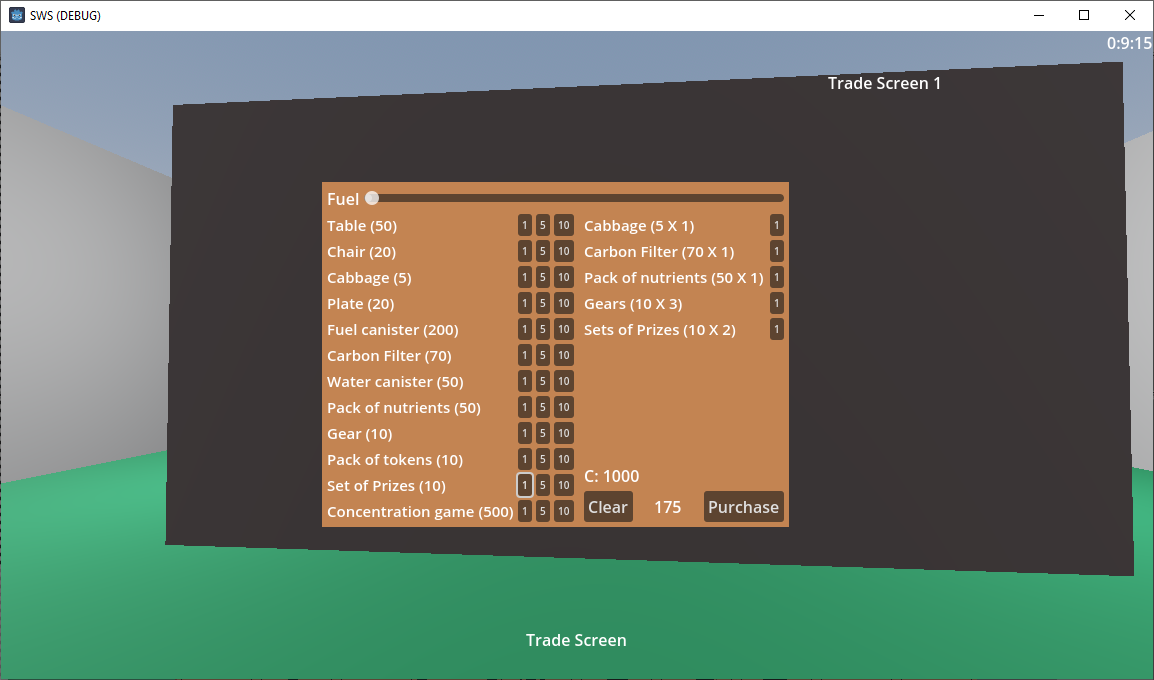The height and width of the screenshot is (680, 1154).
Task: Add 10 Gears to the order
Action: coord(564,433)
